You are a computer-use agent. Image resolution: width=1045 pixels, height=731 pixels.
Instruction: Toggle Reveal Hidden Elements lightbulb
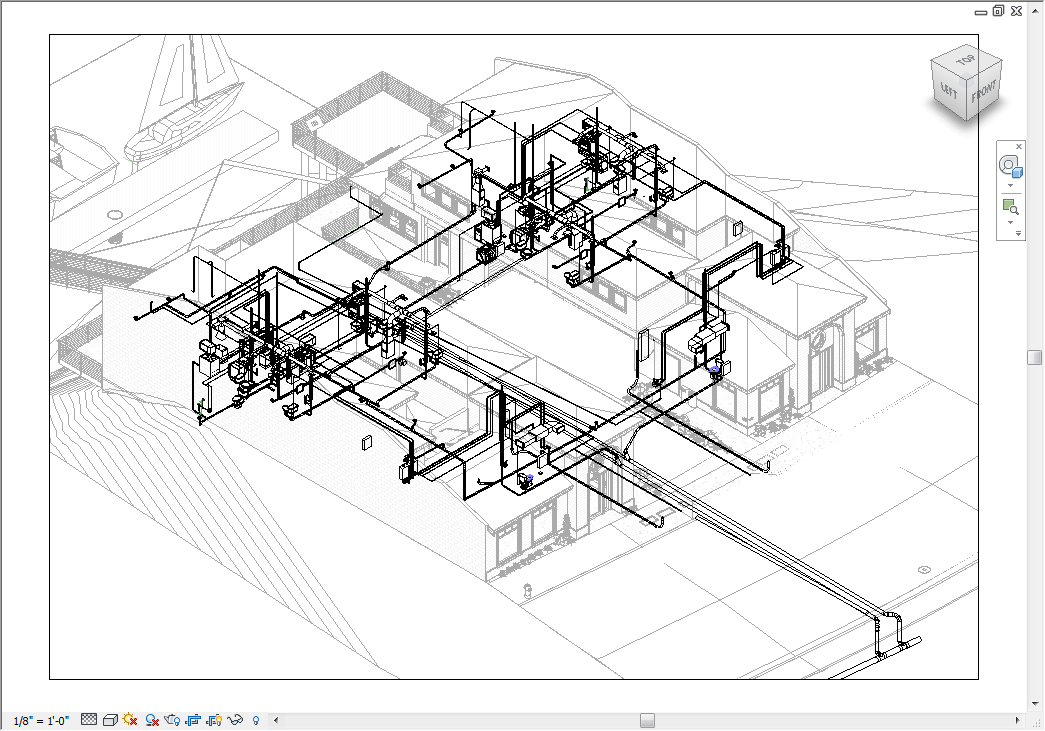(256, 720)
